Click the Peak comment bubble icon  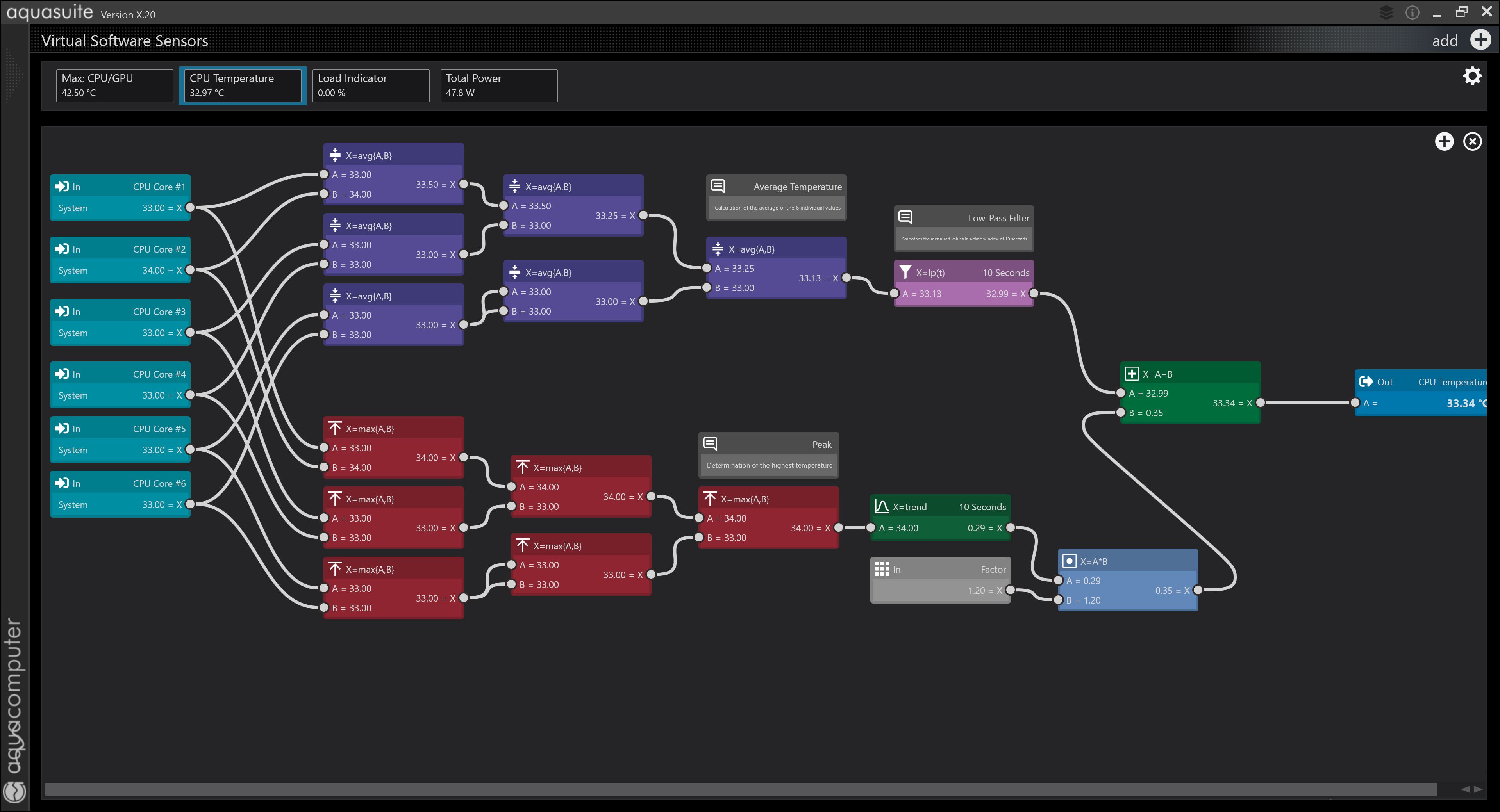click(x=710, y=443)
